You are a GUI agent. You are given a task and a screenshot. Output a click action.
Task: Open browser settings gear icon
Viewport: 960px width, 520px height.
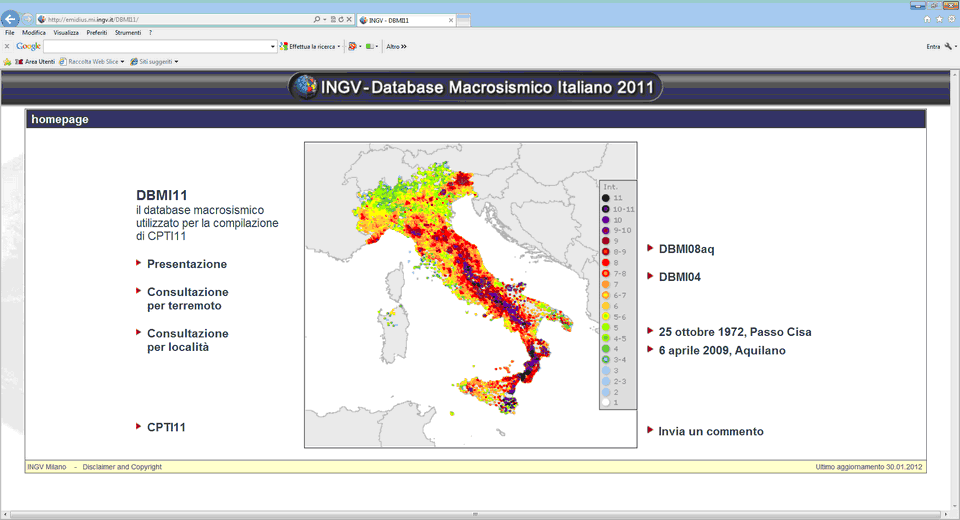(x=951, y=20)
